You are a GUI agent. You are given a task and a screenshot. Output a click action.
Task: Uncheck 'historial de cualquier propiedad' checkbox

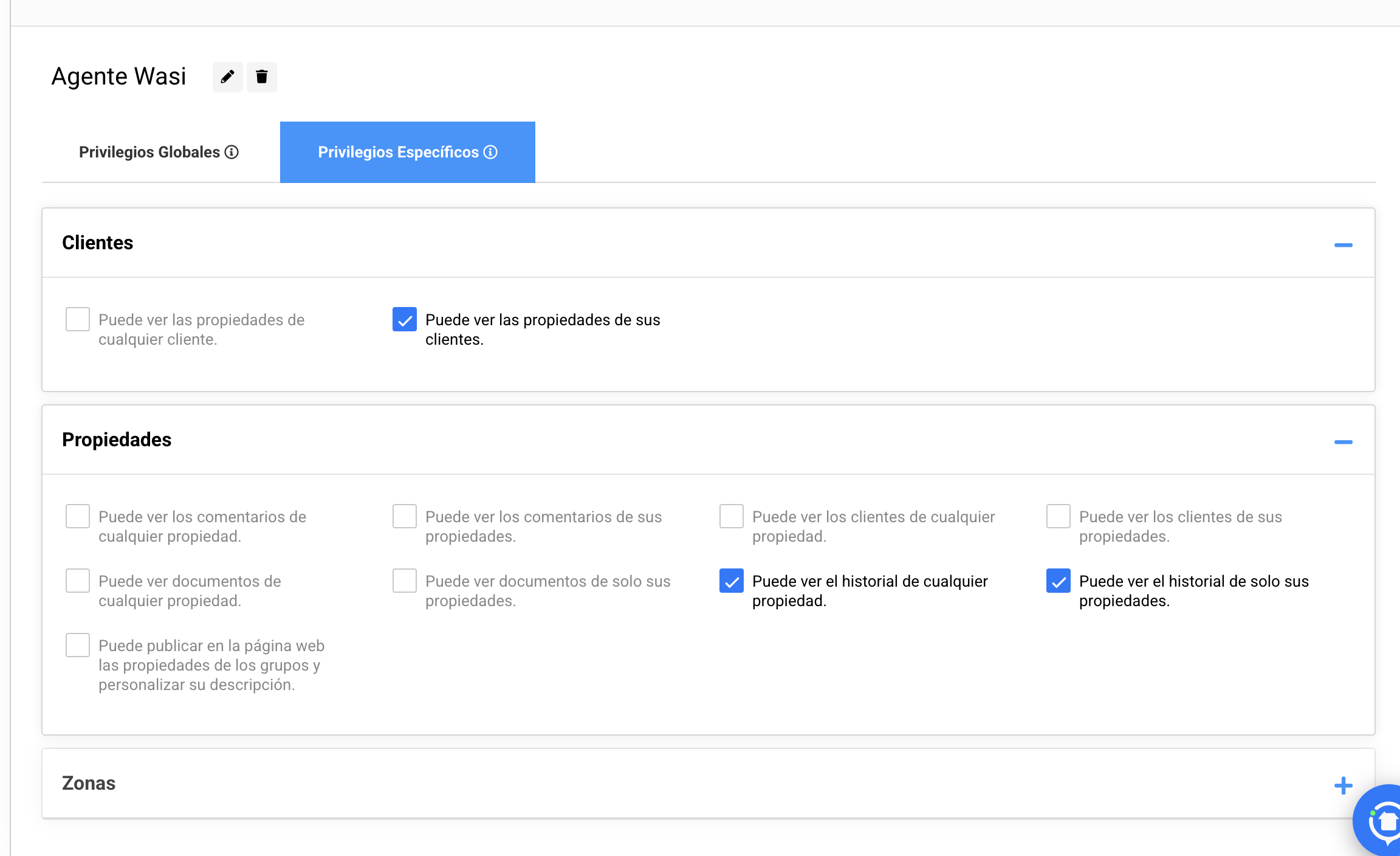(x=732, y=581)
